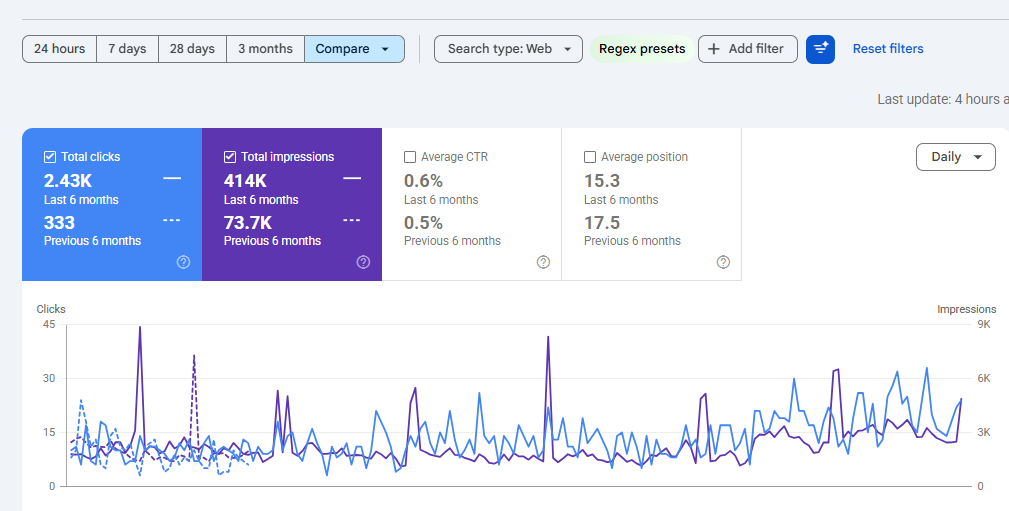Viewport: 1009px width, 511px height.
Task: Click the blue sparkle filter icon button
Action: pyautogui.click(x=820, y=49)
